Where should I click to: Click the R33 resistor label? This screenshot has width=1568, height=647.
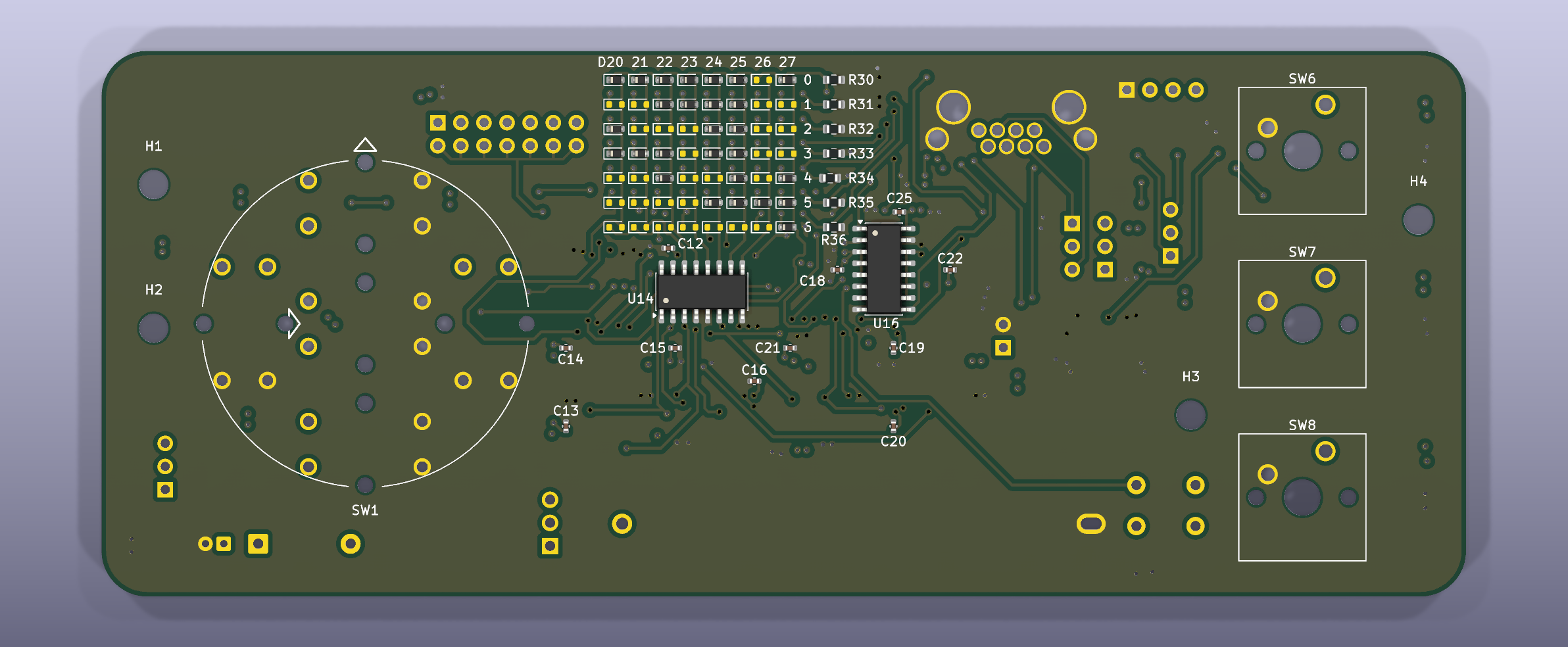click(x=861, y=153)
